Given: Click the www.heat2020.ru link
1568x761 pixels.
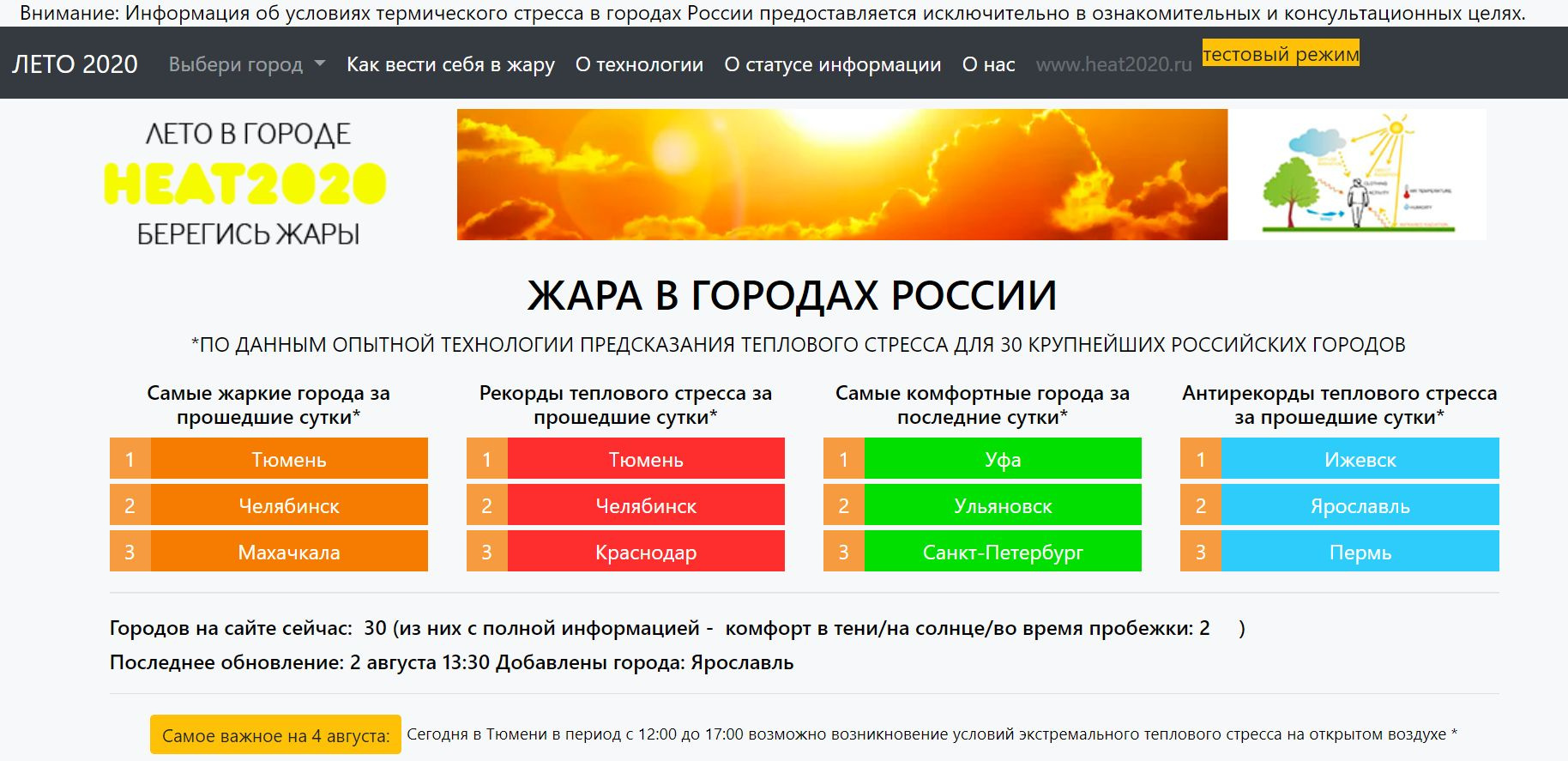Looking at the screenshot, I should [x=1113, y=64].
